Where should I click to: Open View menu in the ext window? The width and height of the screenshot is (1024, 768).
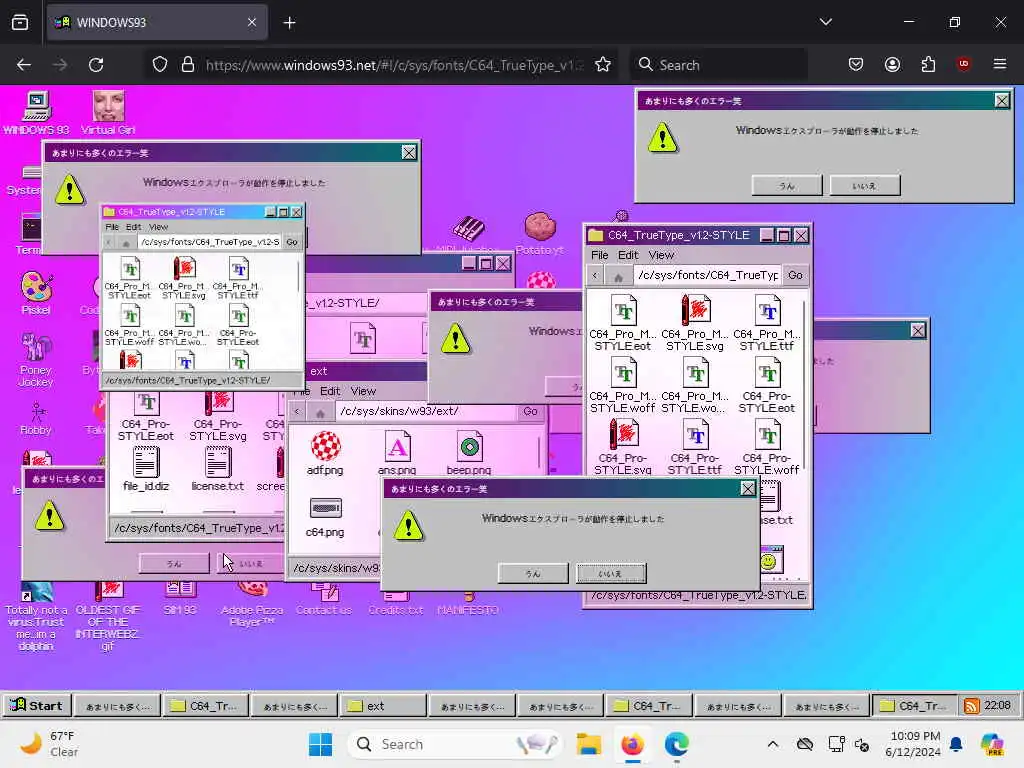[363, 391]
